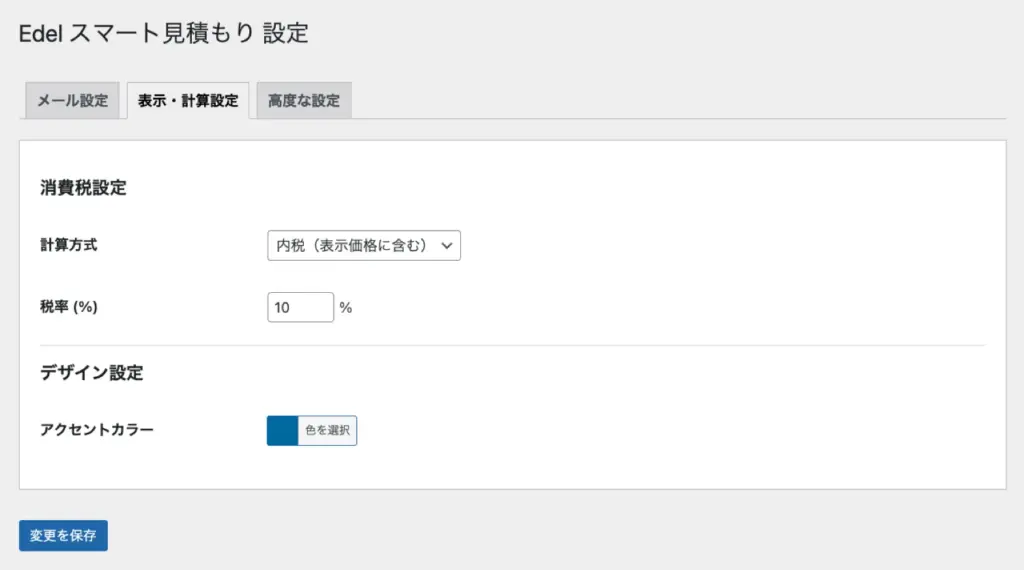Click the word Edel in the page heading
Image resolution: width=1024 pixels, height=570 pixels.
(x=41, y=33)
